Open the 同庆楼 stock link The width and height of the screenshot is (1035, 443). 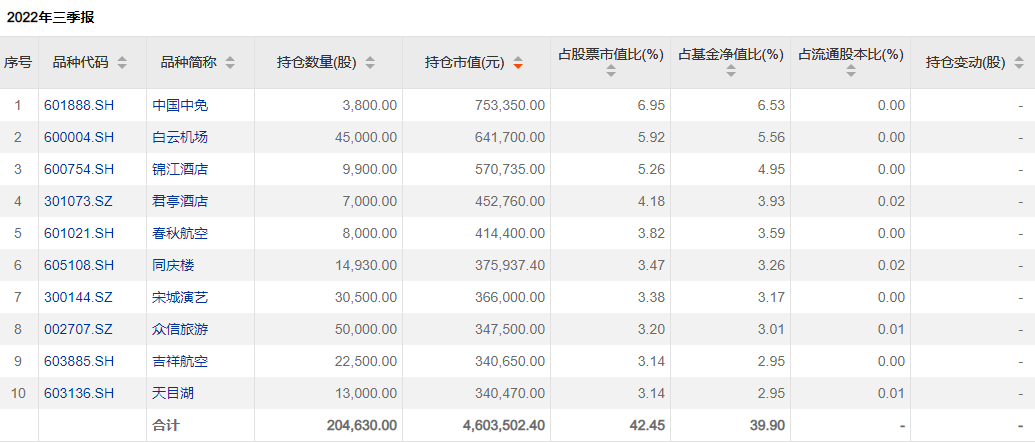(173, 265)
